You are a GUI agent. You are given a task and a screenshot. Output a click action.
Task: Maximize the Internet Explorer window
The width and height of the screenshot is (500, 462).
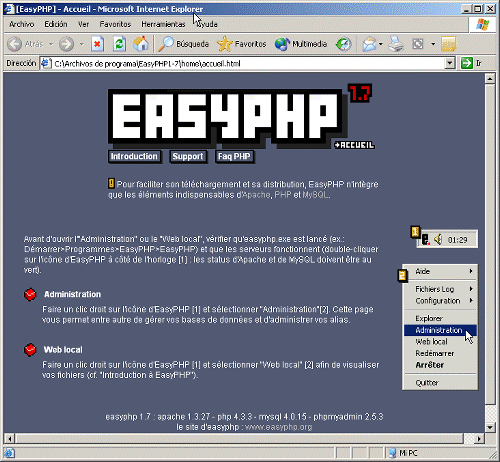click(478, 9)
